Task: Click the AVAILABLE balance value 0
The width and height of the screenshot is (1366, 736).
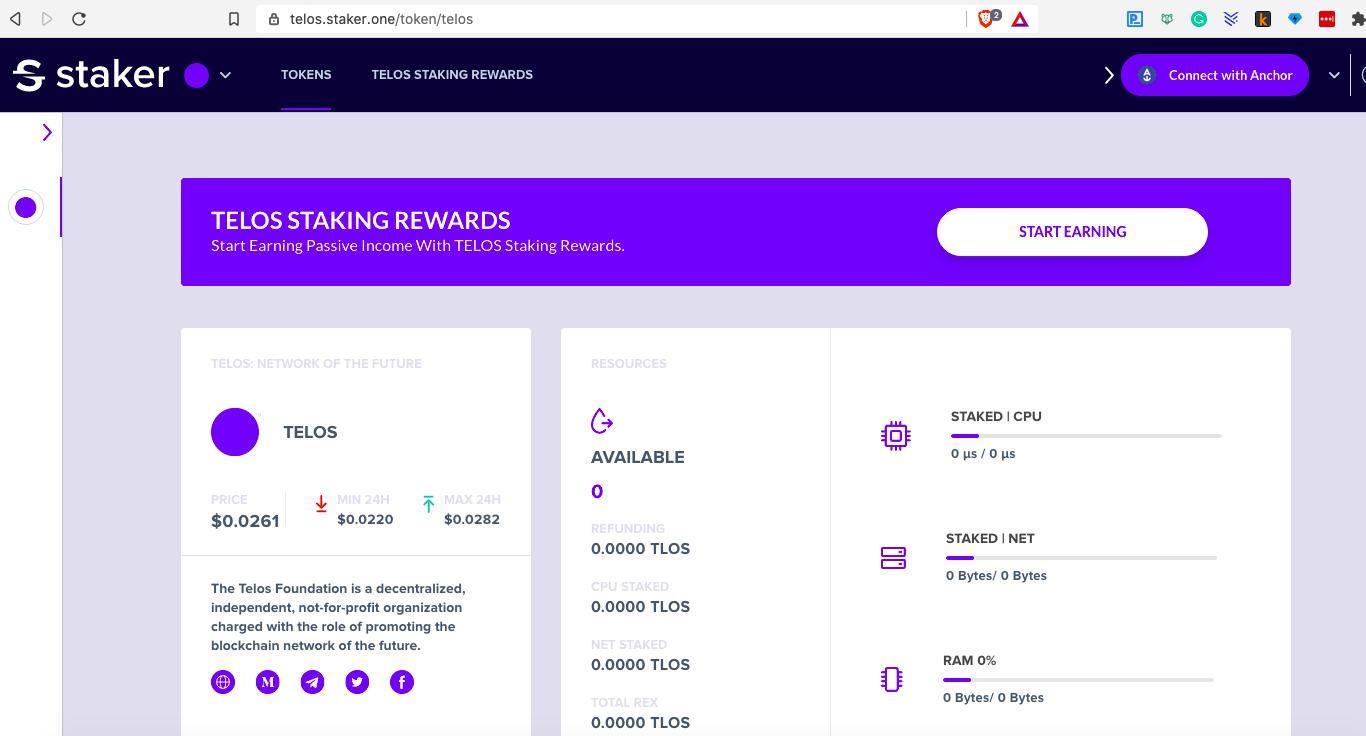Action: coord(597,491)
